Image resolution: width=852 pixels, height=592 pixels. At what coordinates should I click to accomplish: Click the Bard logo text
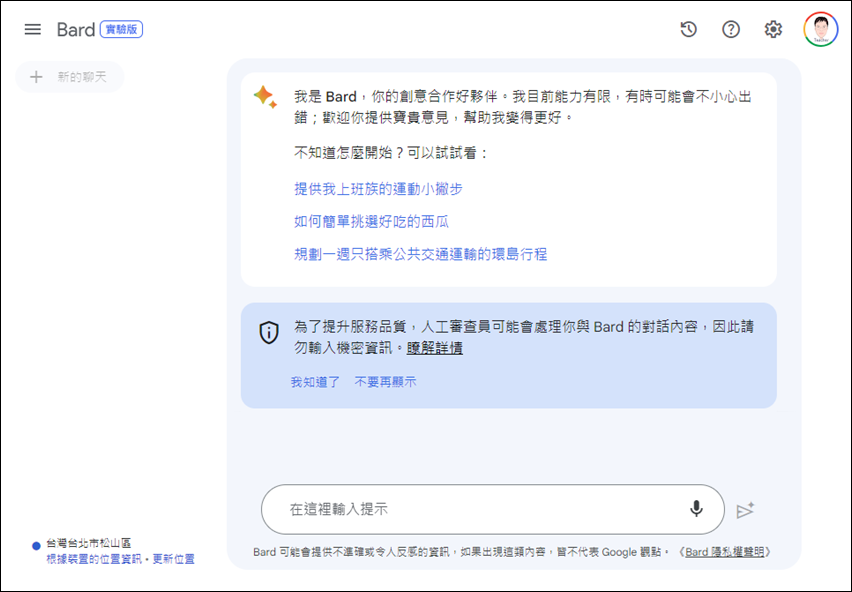pos(76,29)
